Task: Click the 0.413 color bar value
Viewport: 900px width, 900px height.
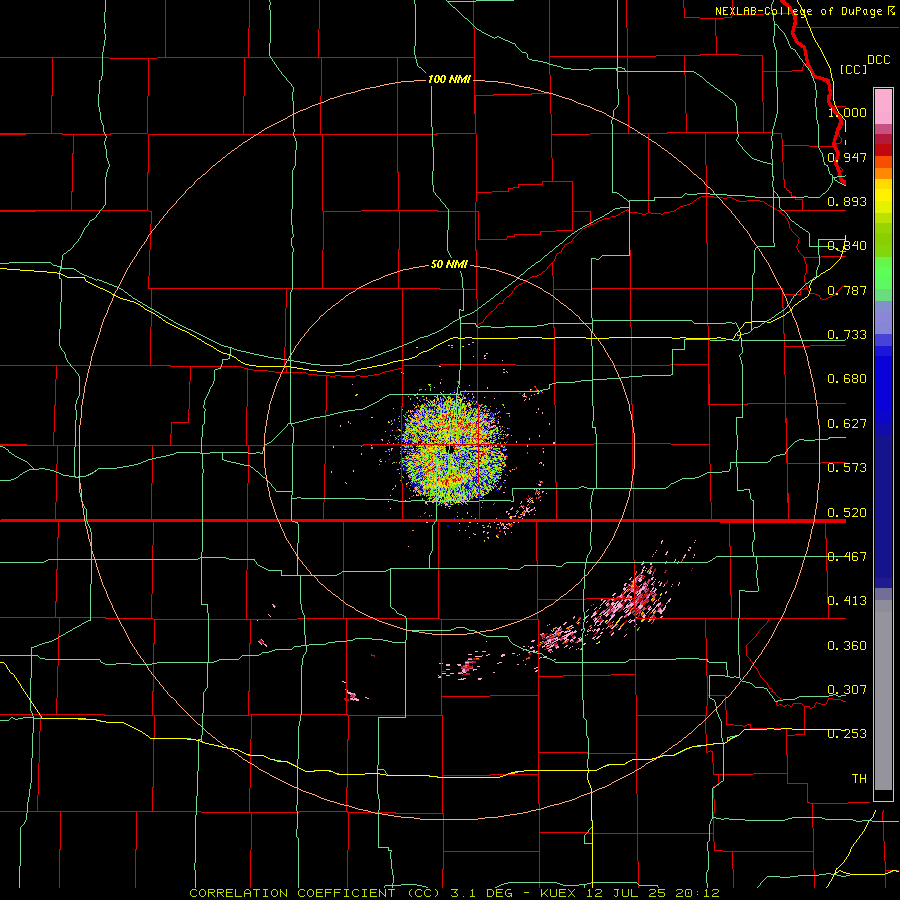Action: (x=847, y=601)
